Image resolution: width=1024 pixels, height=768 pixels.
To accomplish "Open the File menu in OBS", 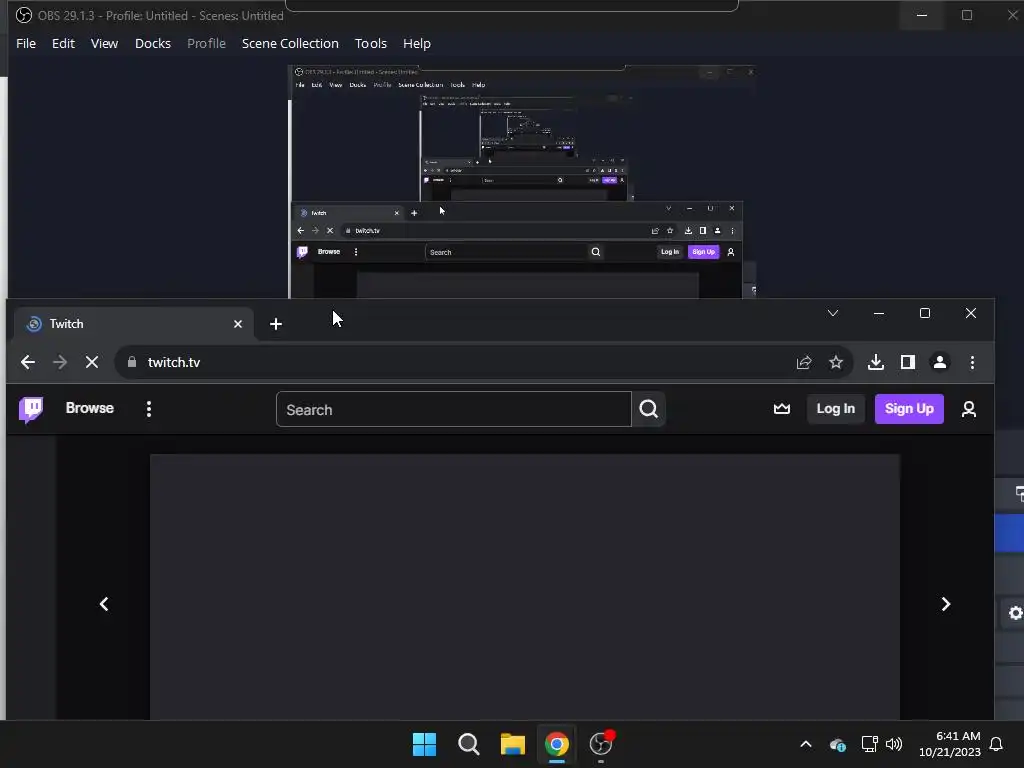I will pyautogui.click(x=26, y=43).
